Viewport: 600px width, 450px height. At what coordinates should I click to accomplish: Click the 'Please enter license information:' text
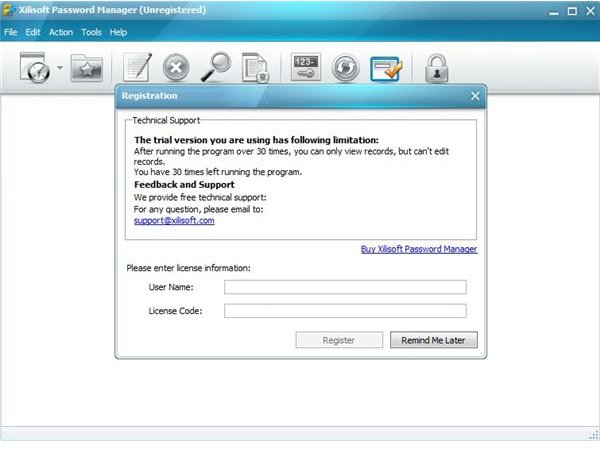tap(188, 268)
